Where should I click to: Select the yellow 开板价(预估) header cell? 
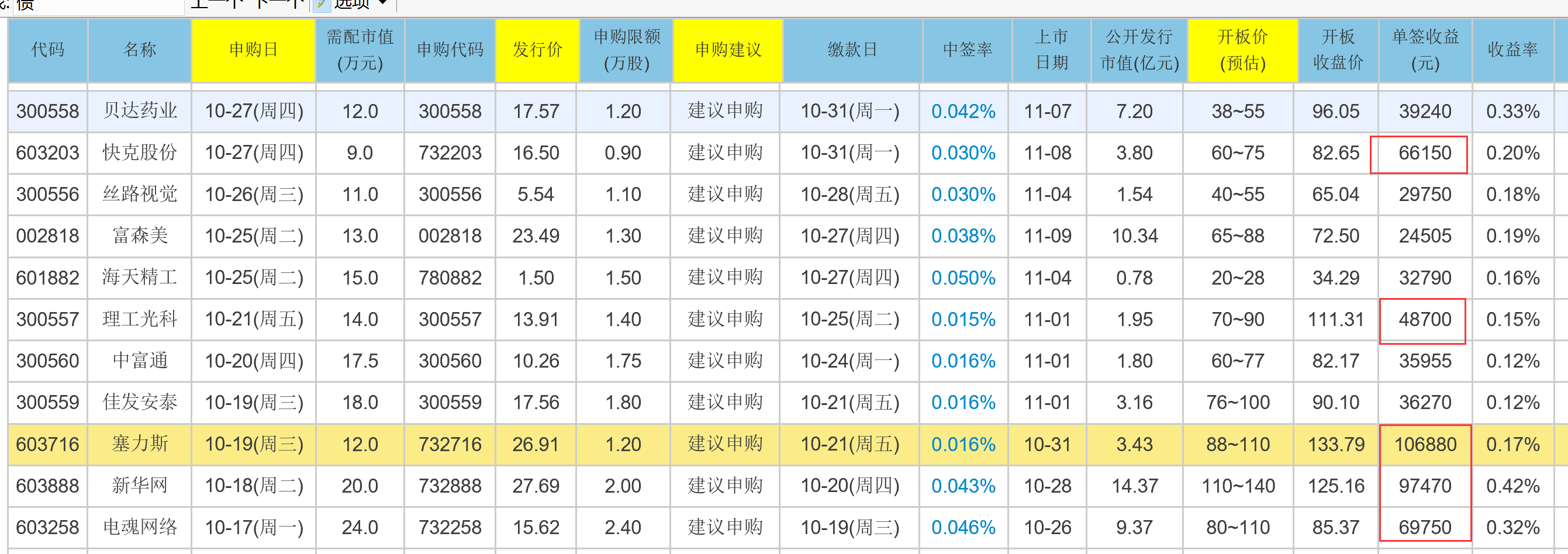pyautogui.click(x=1242, y=50)
